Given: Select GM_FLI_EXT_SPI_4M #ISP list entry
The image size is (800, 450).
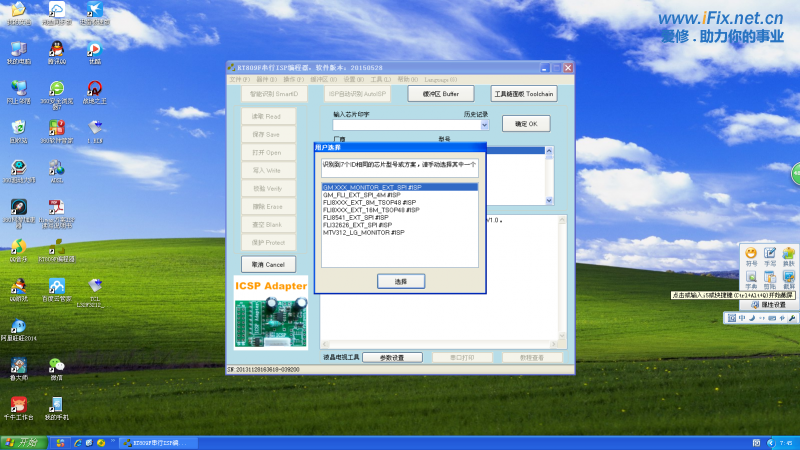Looking at the screenshot, I should point(400,195).
